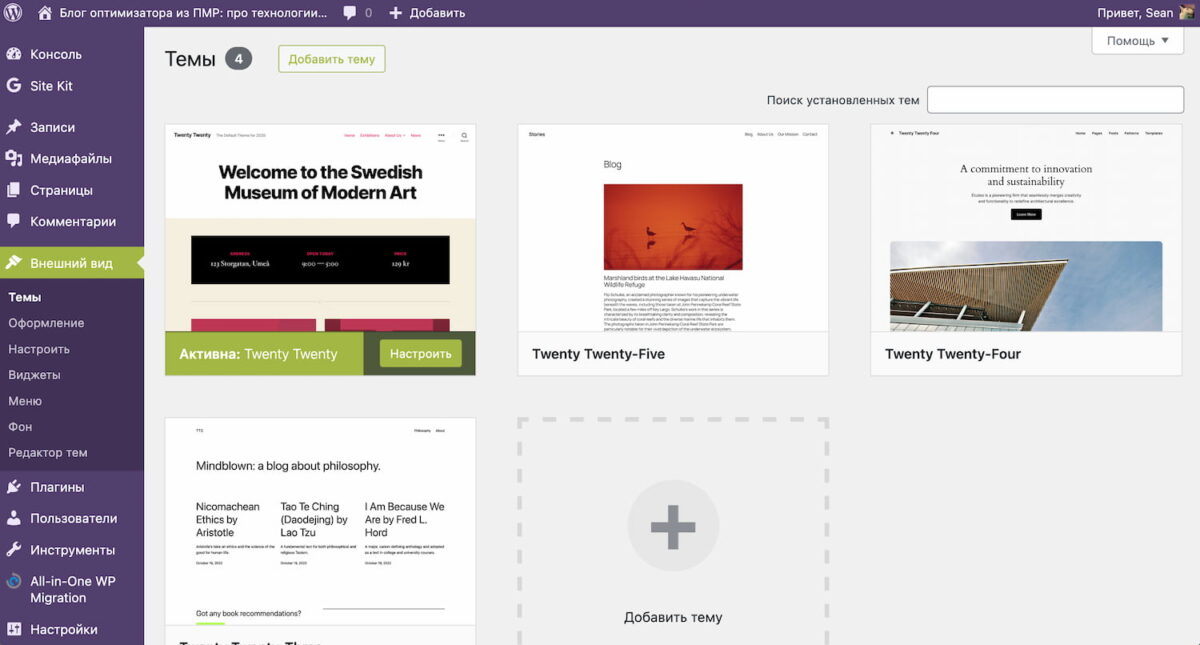The height and width of the screenshot is (645, 1200).
Task: Open Записи pin icon in sidebar
Action: (14, 127)
